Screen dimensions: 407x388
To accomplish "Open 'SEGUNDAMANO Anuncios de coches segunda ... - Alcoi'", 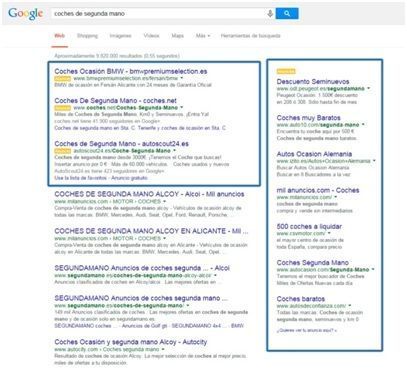I will point(142,268).
